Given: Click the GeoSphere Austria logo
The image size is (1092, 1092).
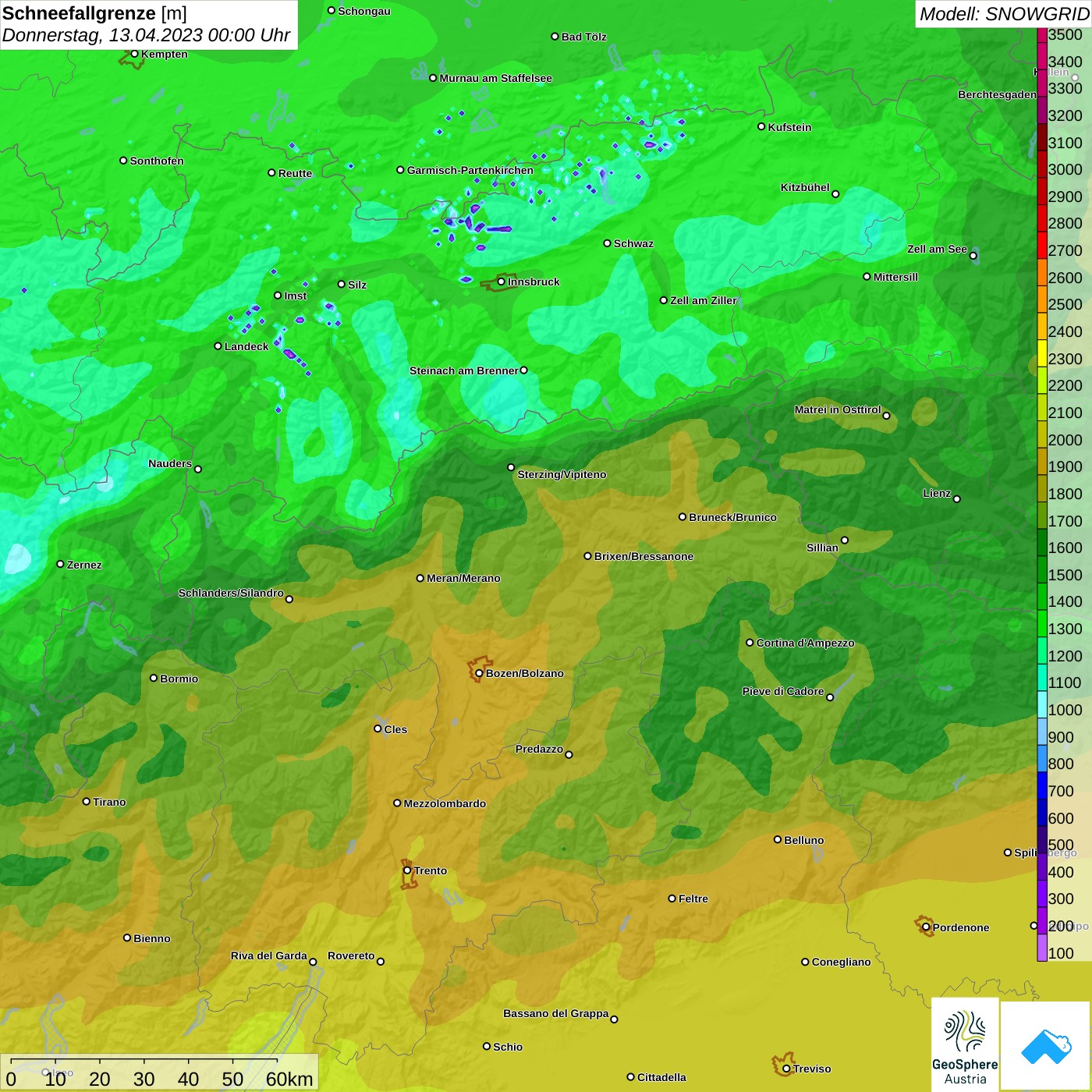Looking at the screenshot, I should click(965, 1044).
